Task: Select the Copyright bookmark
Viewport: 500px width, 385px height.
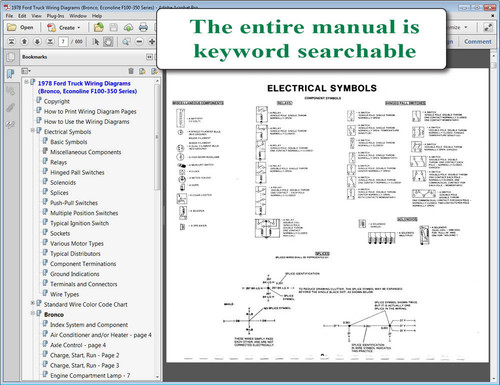Action: pos(57,101)
